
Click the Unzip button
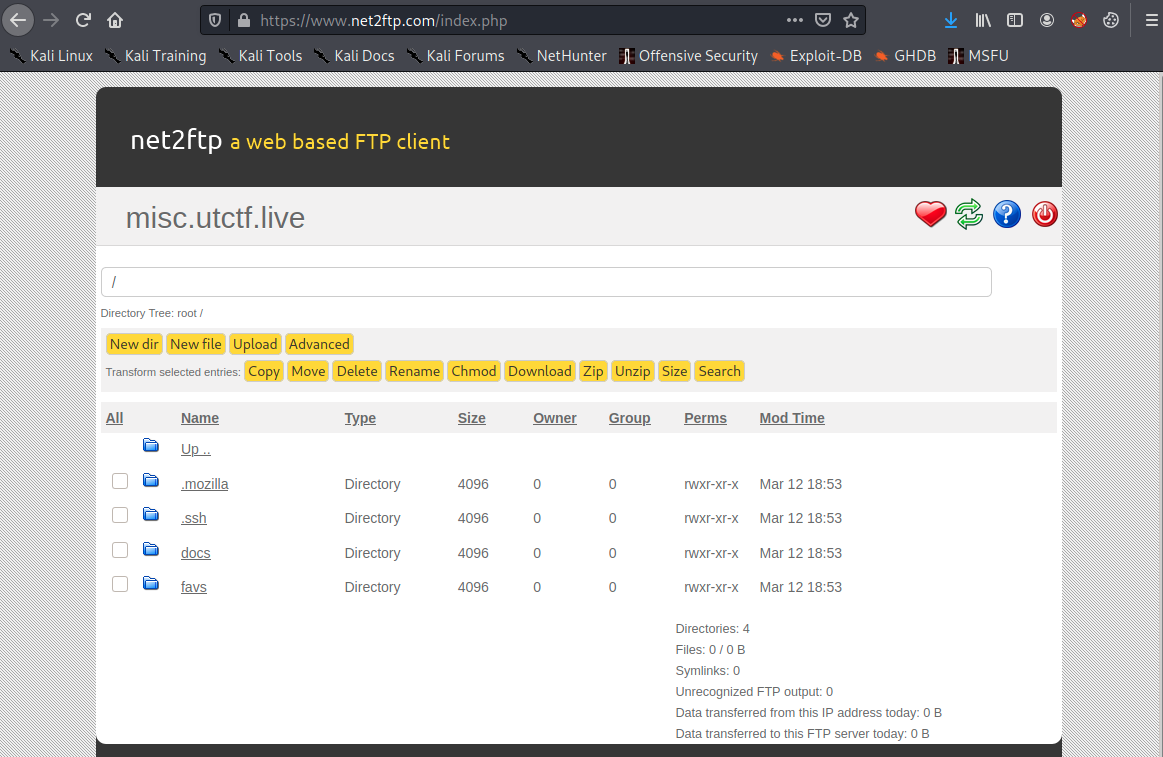[633, 371]
